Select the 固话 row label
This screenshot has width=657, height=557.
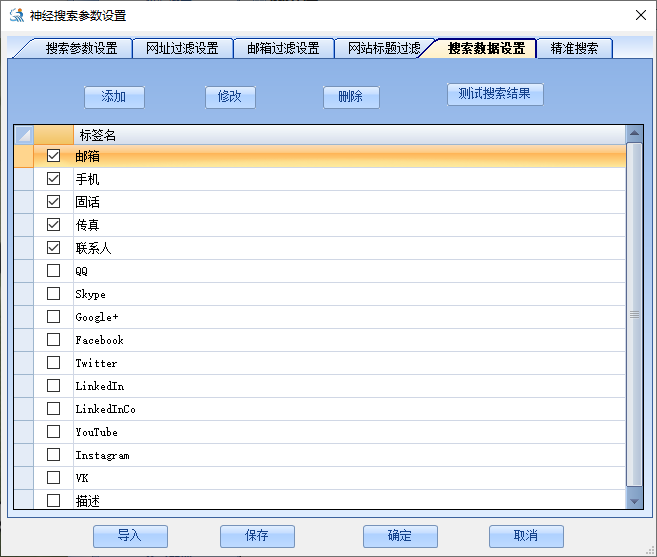click(88, 202)
